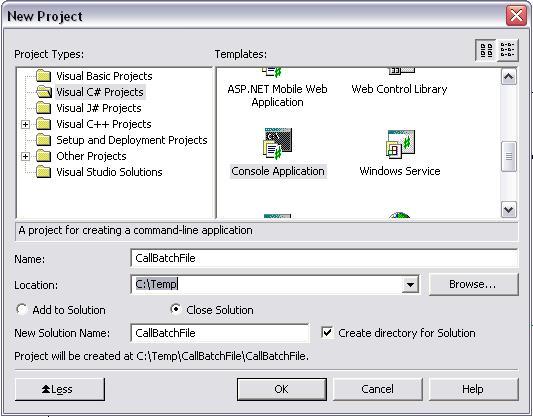Choose the ASP.NET Mobile Web Application template
This screenshot has height=417, width=533.
coord(277,87)
